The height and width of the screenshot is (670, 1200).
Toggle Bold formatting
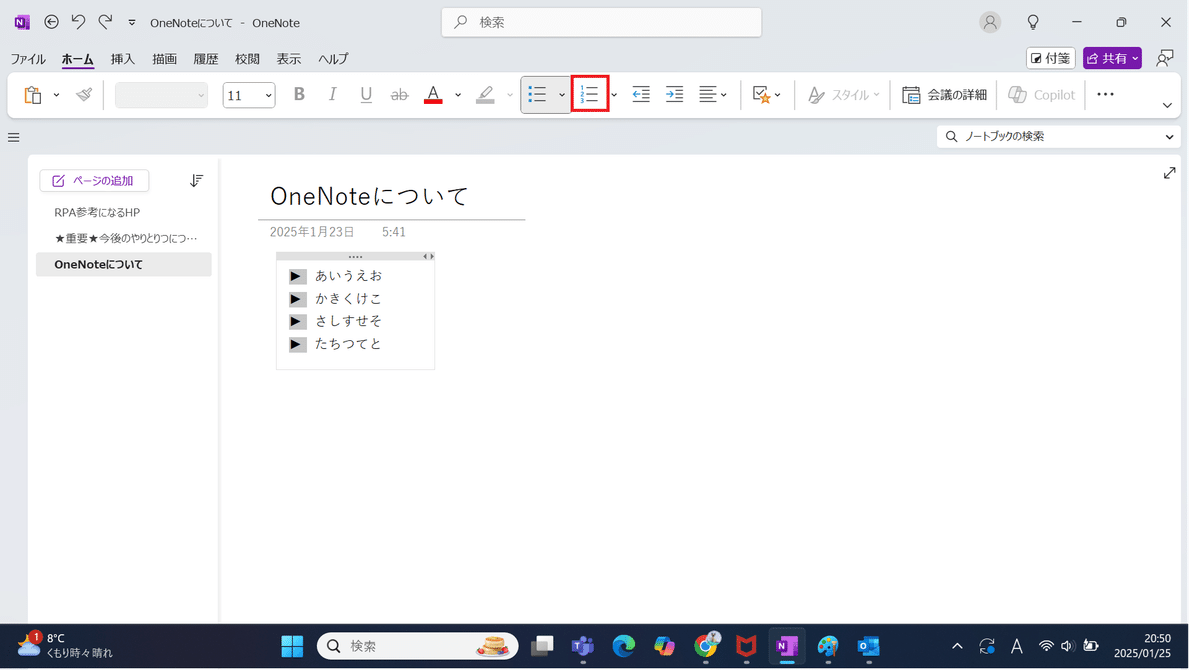point(299,94)
